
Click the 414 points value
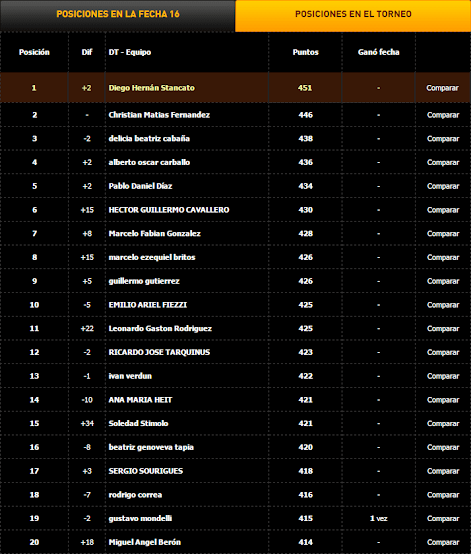pyautogui.click(x=306, y=542)
